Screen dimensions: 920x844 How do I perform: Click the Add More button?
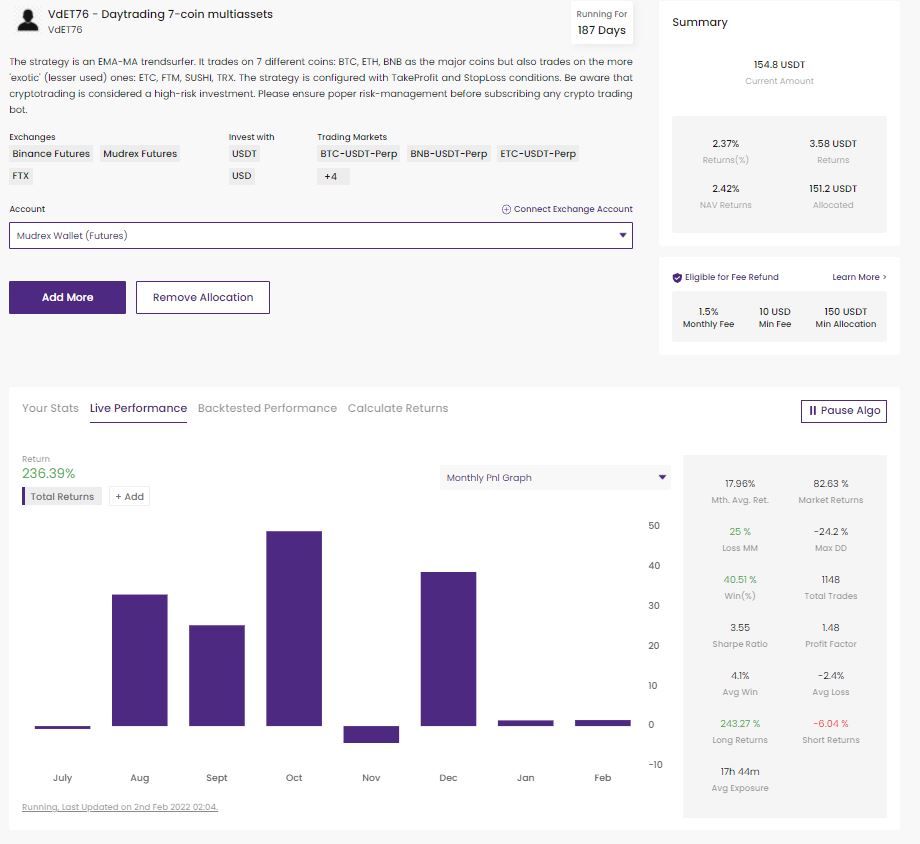point(67,298)
